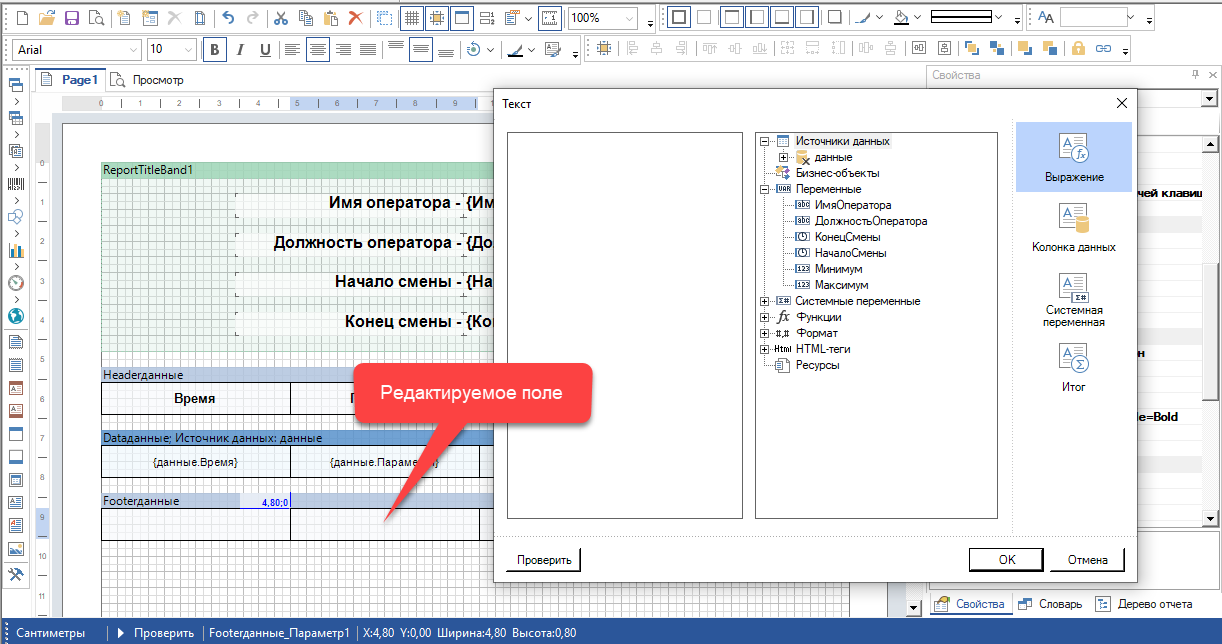Open report preview via magnifier page icon
This screenshot has height=644, width=1222.
[95, 18]
